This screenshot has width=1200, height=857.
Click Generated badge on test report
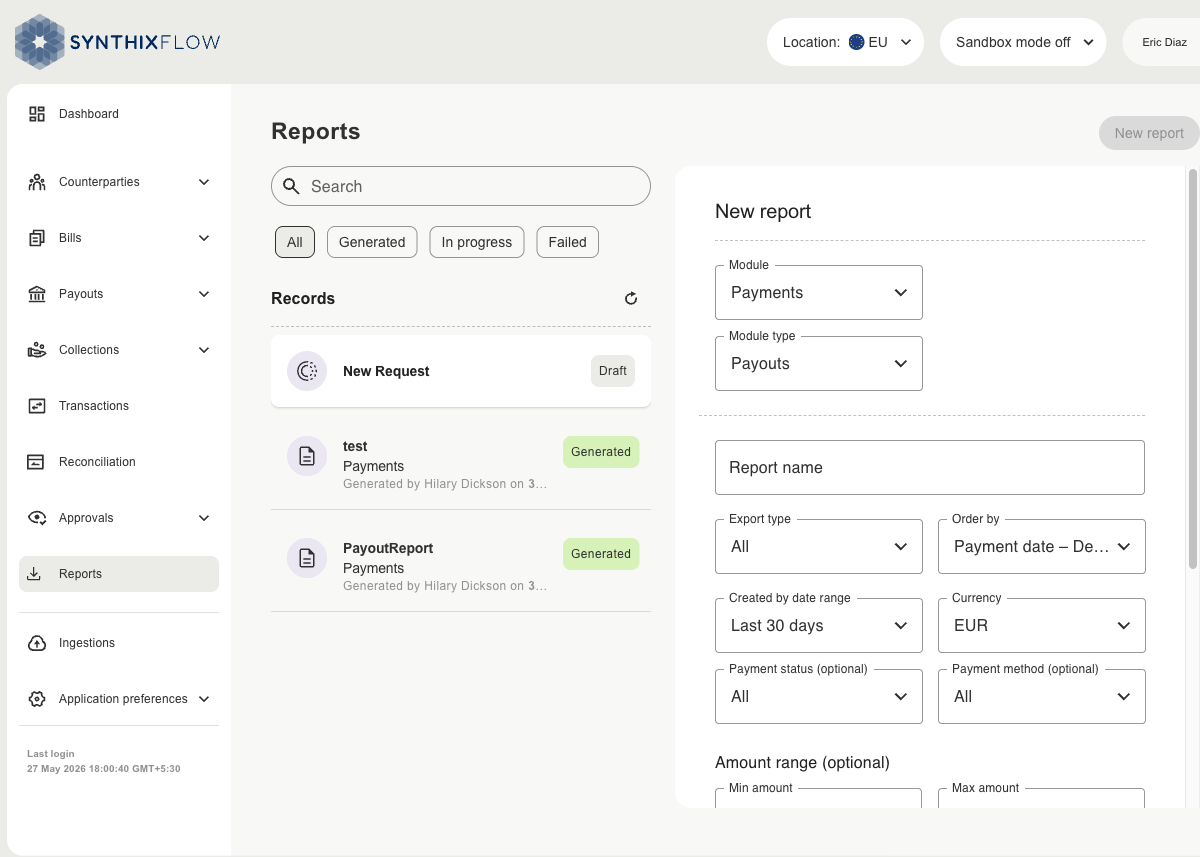tap(601, 452)
